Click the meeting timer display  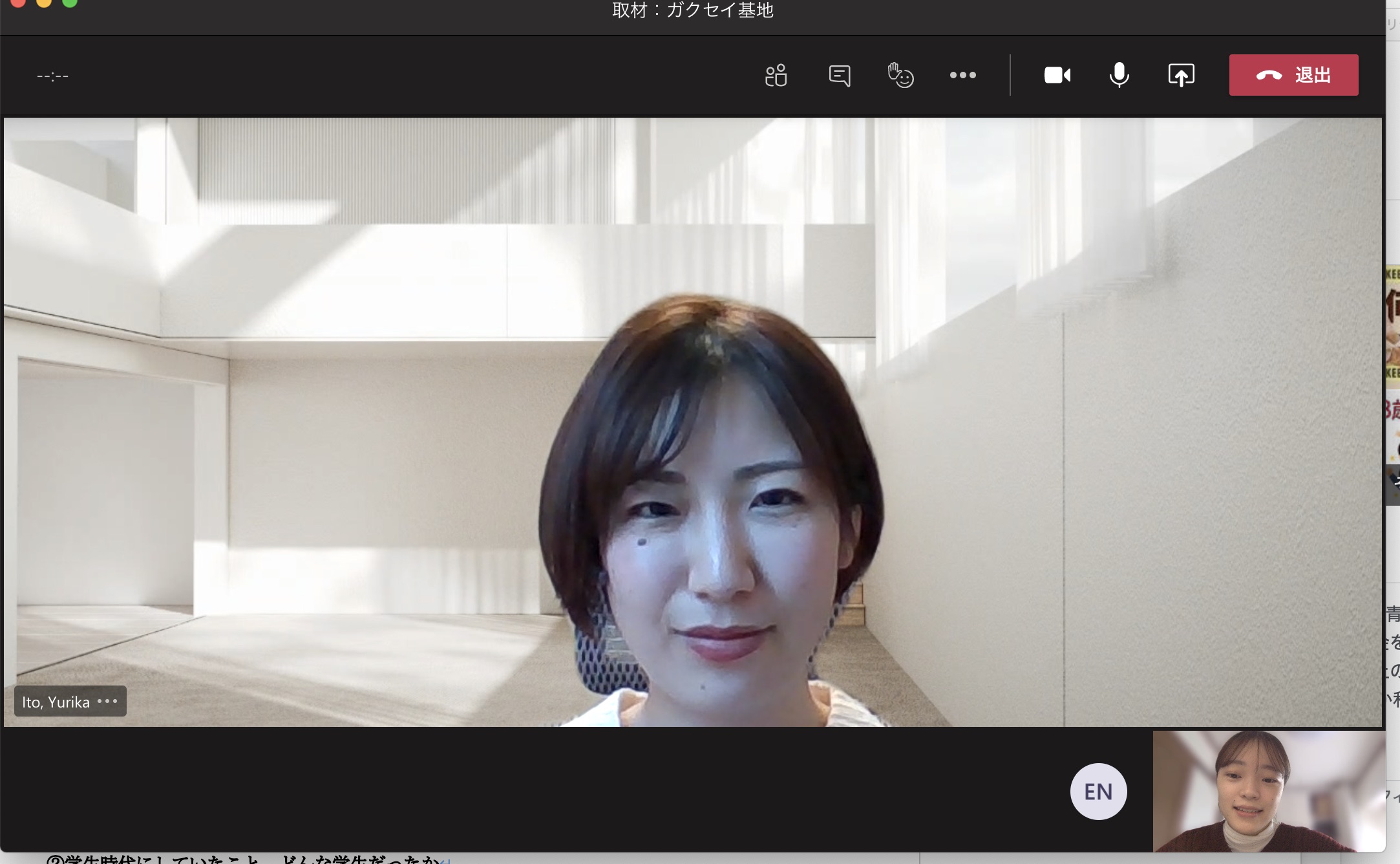(x=52, y=76)
